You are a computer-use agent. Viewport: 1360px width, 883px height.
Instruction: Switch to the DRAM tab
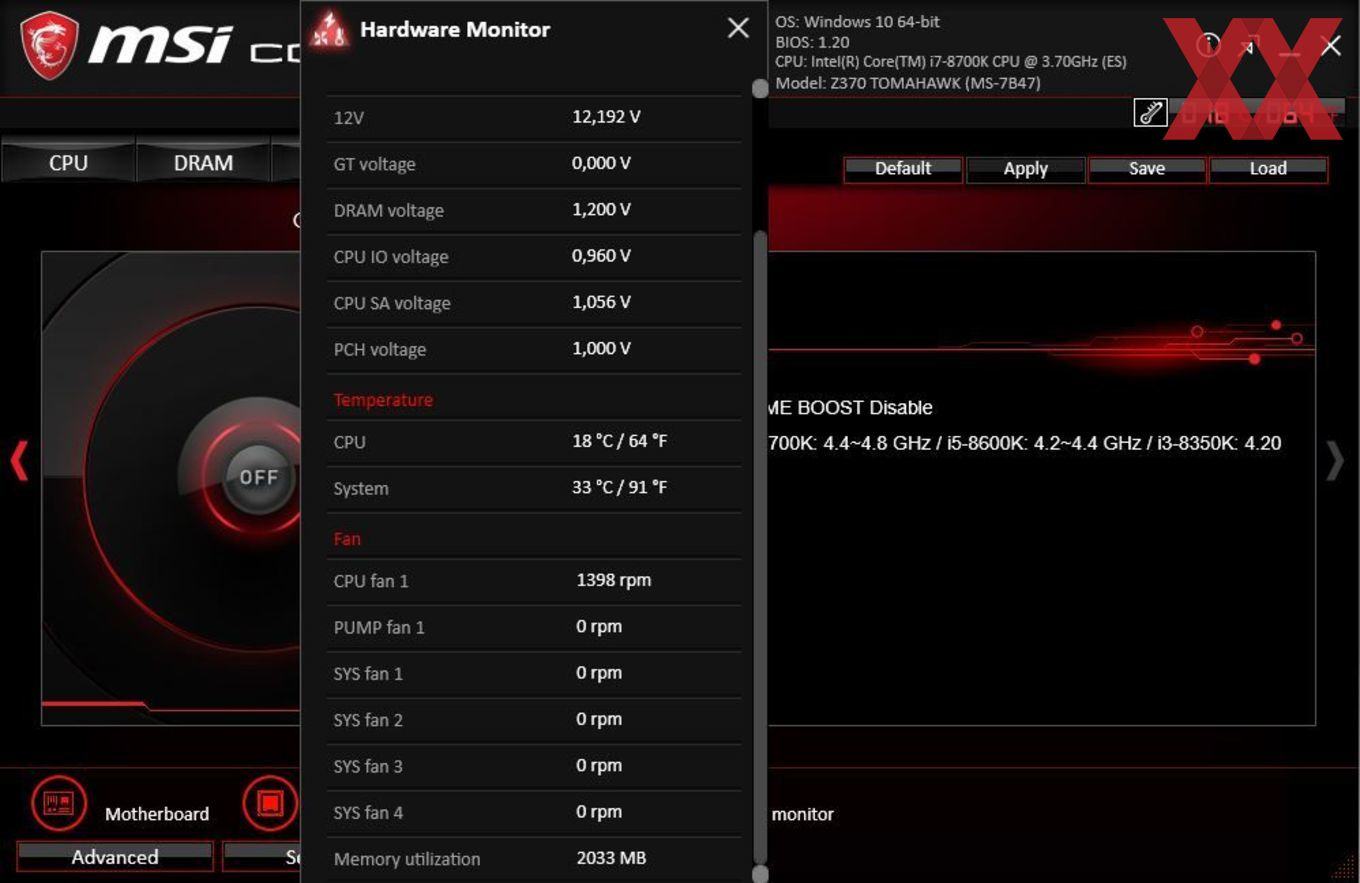(203, 163)
